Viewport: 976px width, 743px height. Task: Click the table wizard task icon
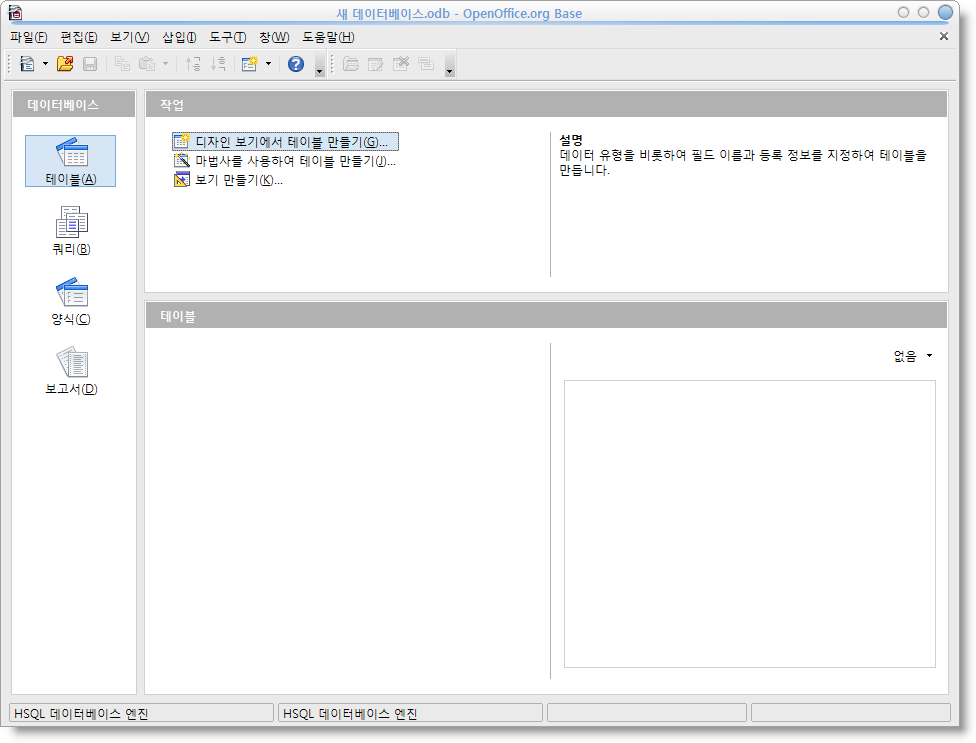coord(182,161)
